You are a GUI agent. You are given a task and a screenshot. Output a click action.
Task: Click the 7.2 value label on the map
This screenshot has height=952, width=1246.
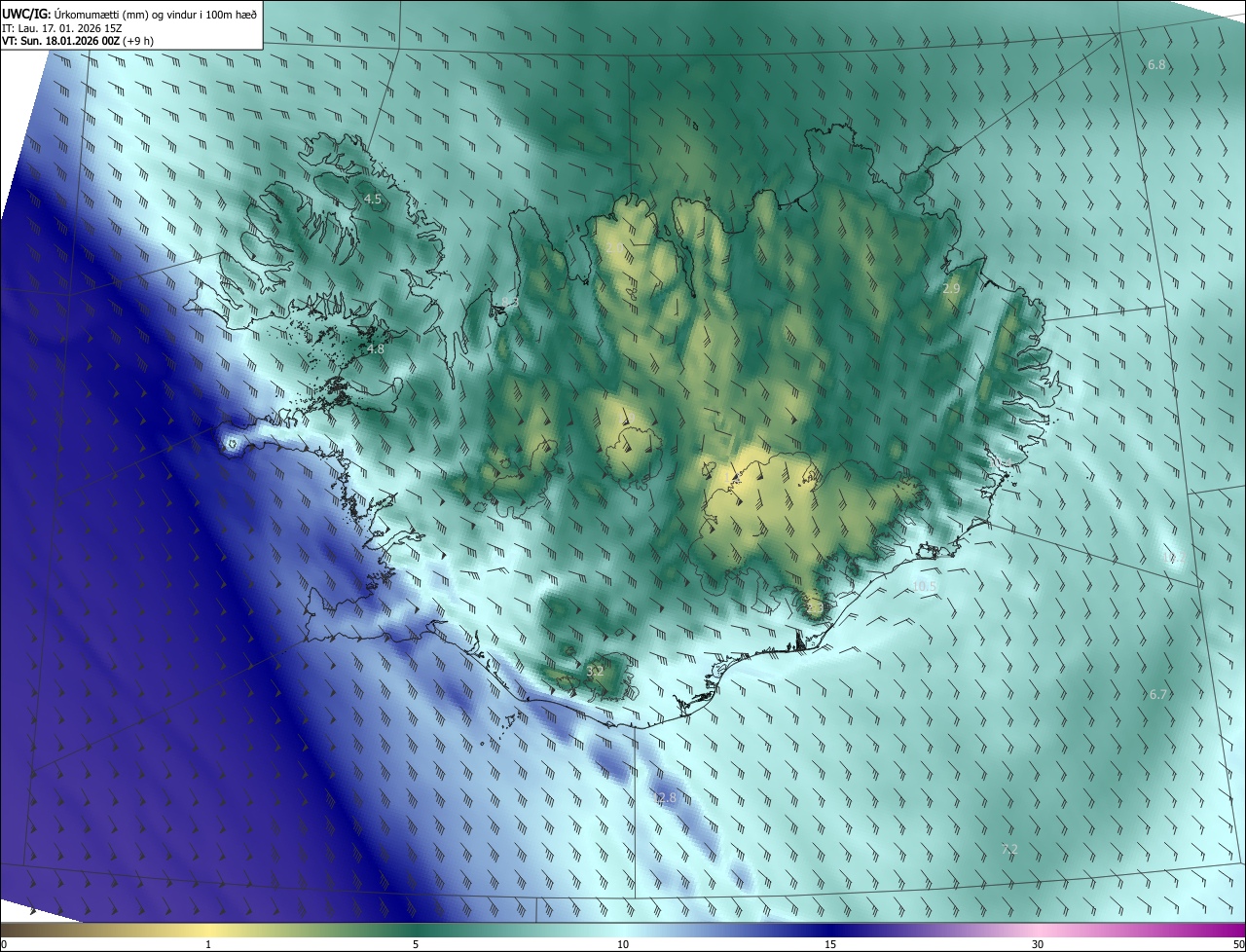tap(1009, 849)
